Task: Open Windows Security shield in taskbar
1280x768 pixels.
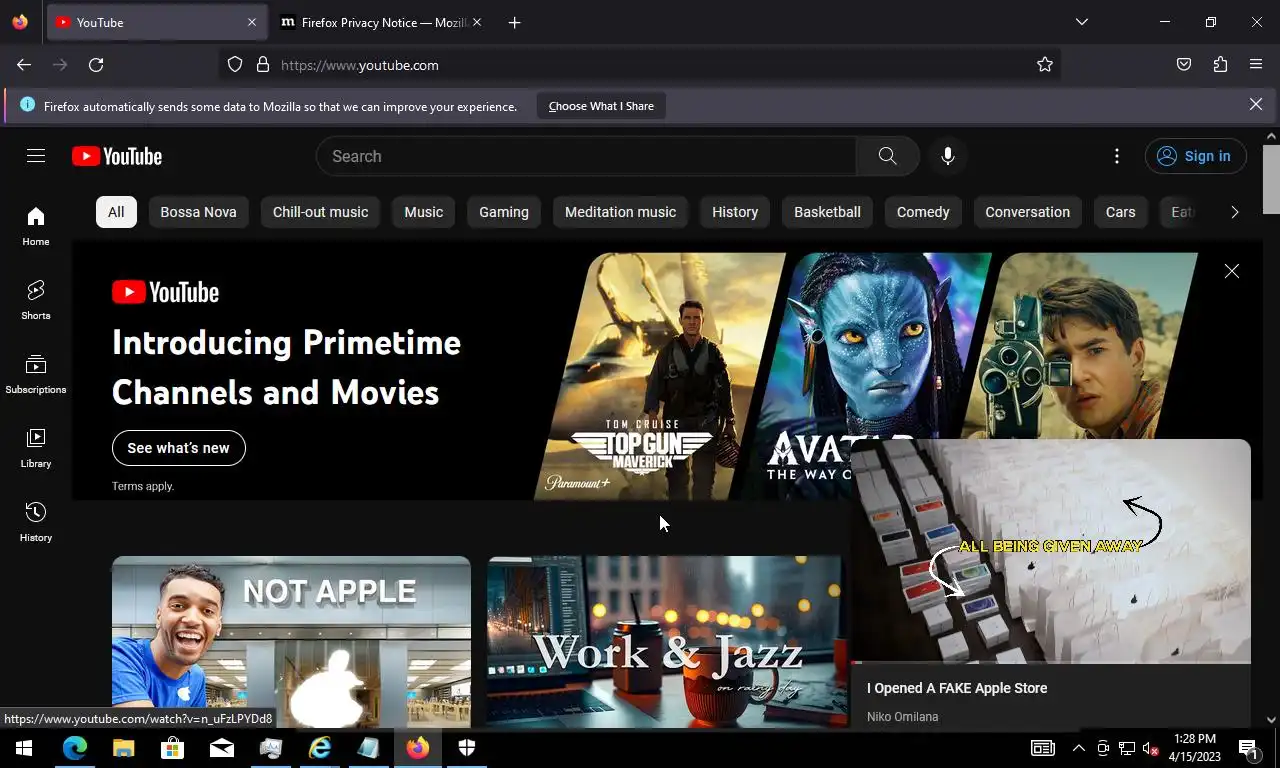Action: coord(467,748)
